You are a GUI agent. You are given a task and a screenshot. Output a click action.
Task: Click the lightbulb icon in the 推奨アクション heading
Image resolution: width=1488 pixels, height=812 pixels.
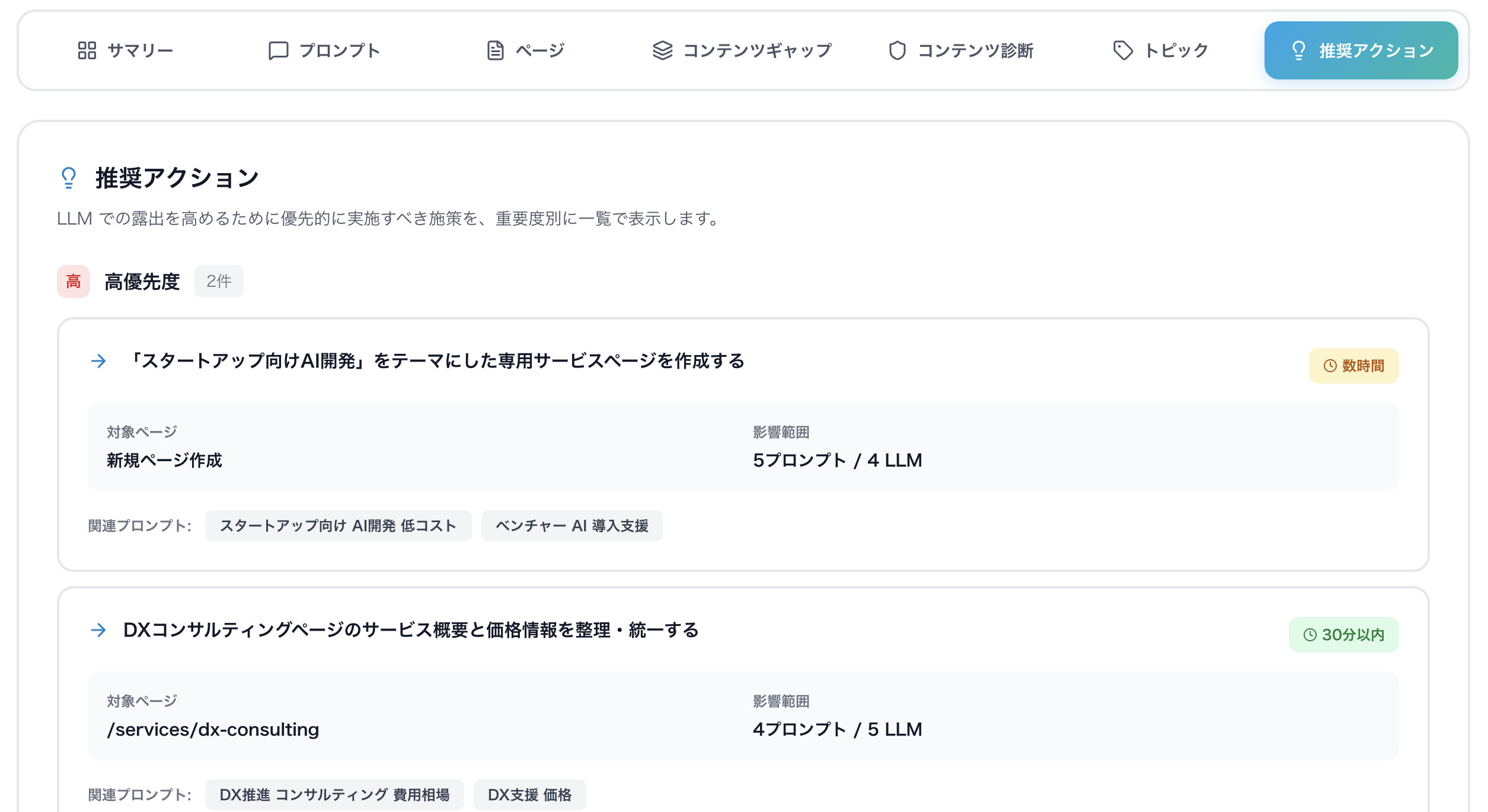click(68, 177)
